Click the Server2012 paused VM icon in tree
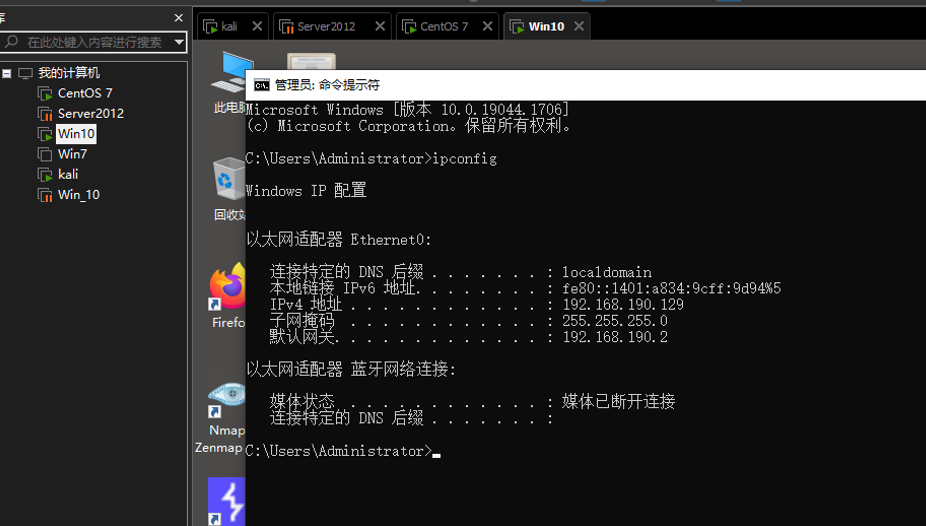 [45, 113]
